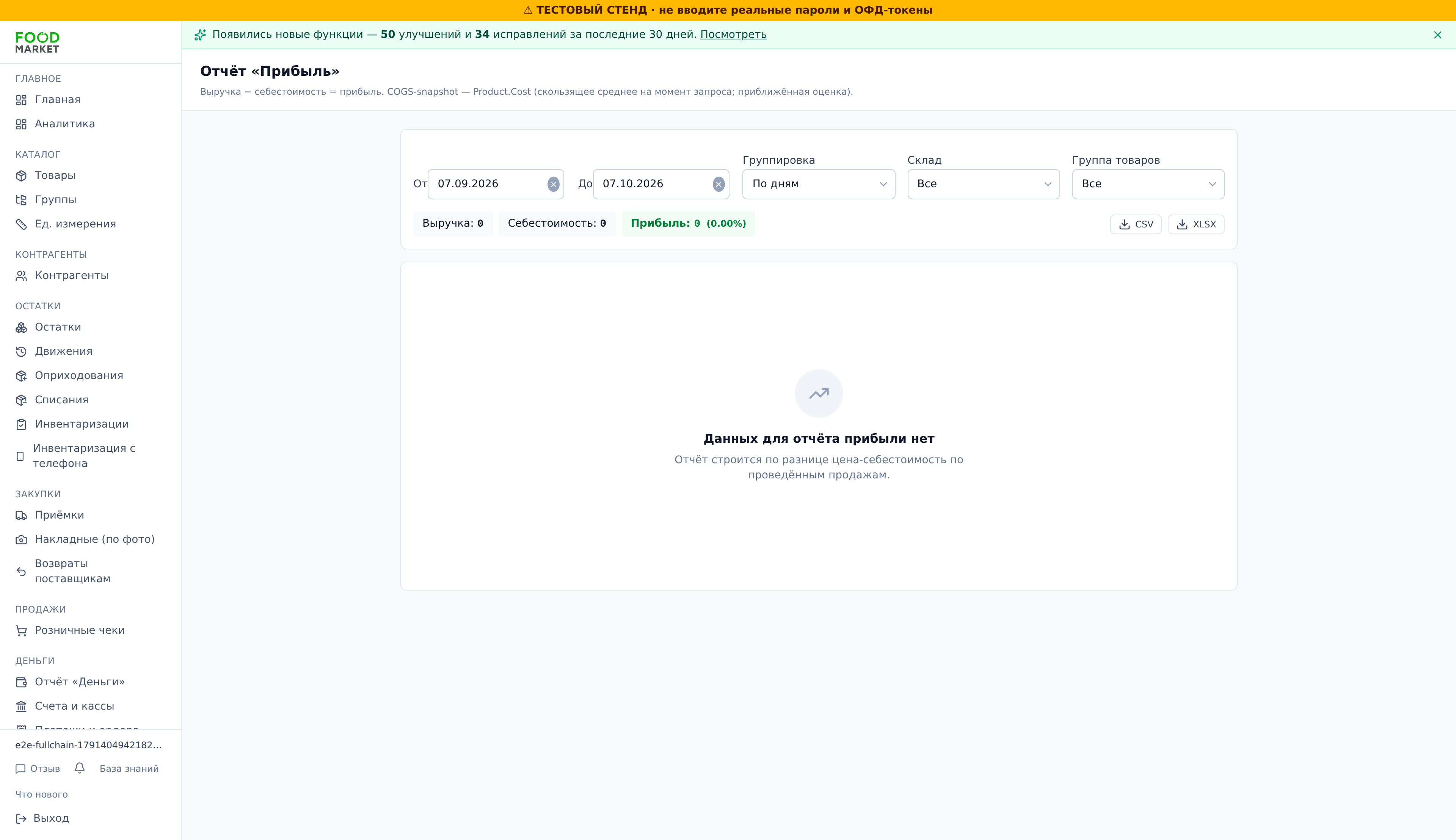Click the 07.09.2026 start date input
This screenshot has width=1456, height=840.
click(x=488, y=184)
